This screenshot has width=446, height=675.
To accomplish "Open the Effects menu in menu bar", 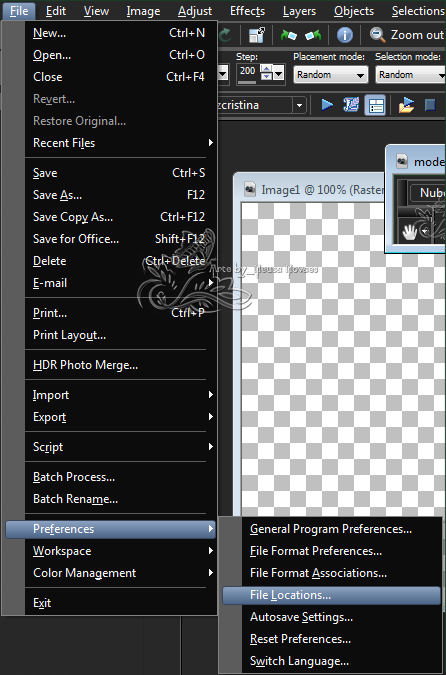I will 247,11.
